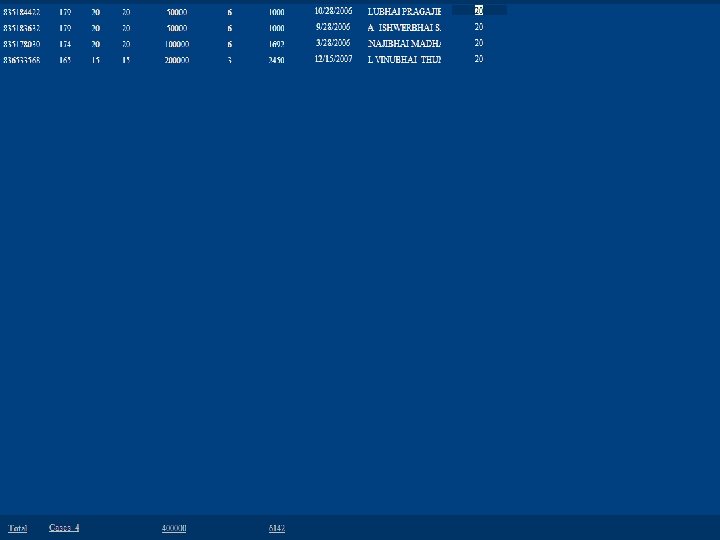Select the NAJIBHAI MADHA name cell
The height and width of the screenshot is (540, 720).
404,44
